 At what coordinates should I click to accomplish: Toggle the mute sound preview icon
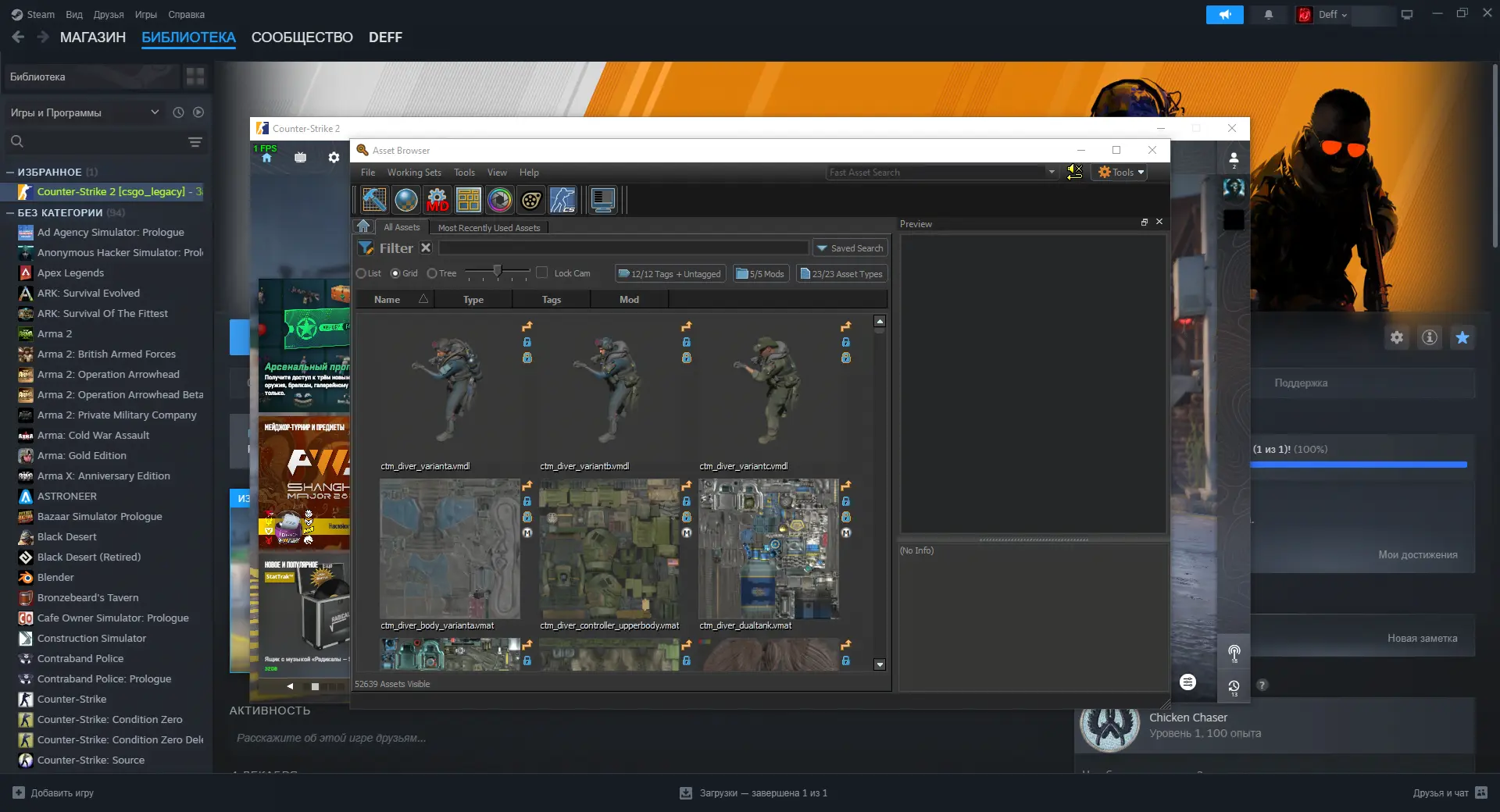[x=1075, y=172]
